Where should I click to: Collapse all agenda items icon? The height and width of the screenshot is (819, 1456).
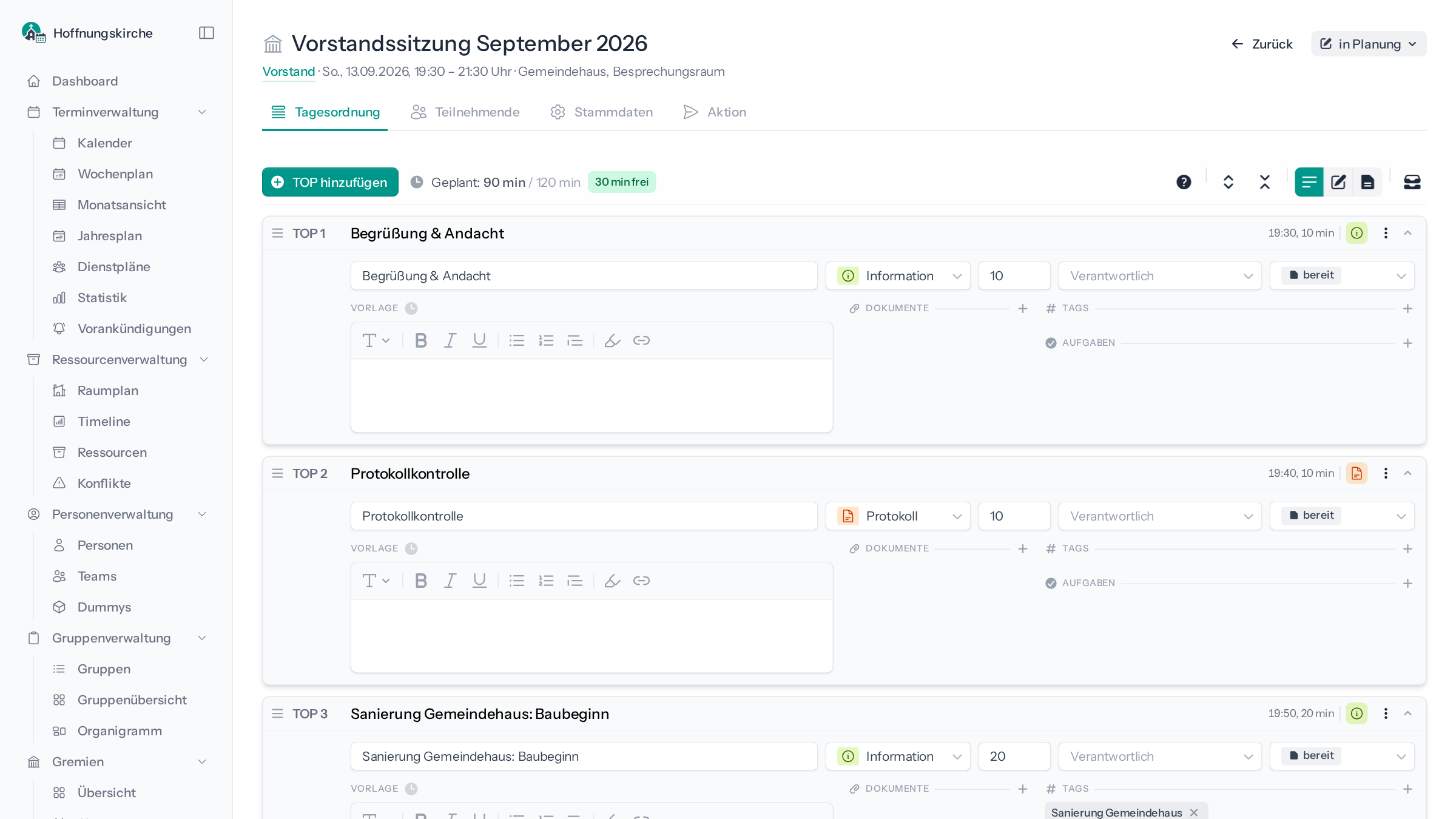coord(1265,182)
